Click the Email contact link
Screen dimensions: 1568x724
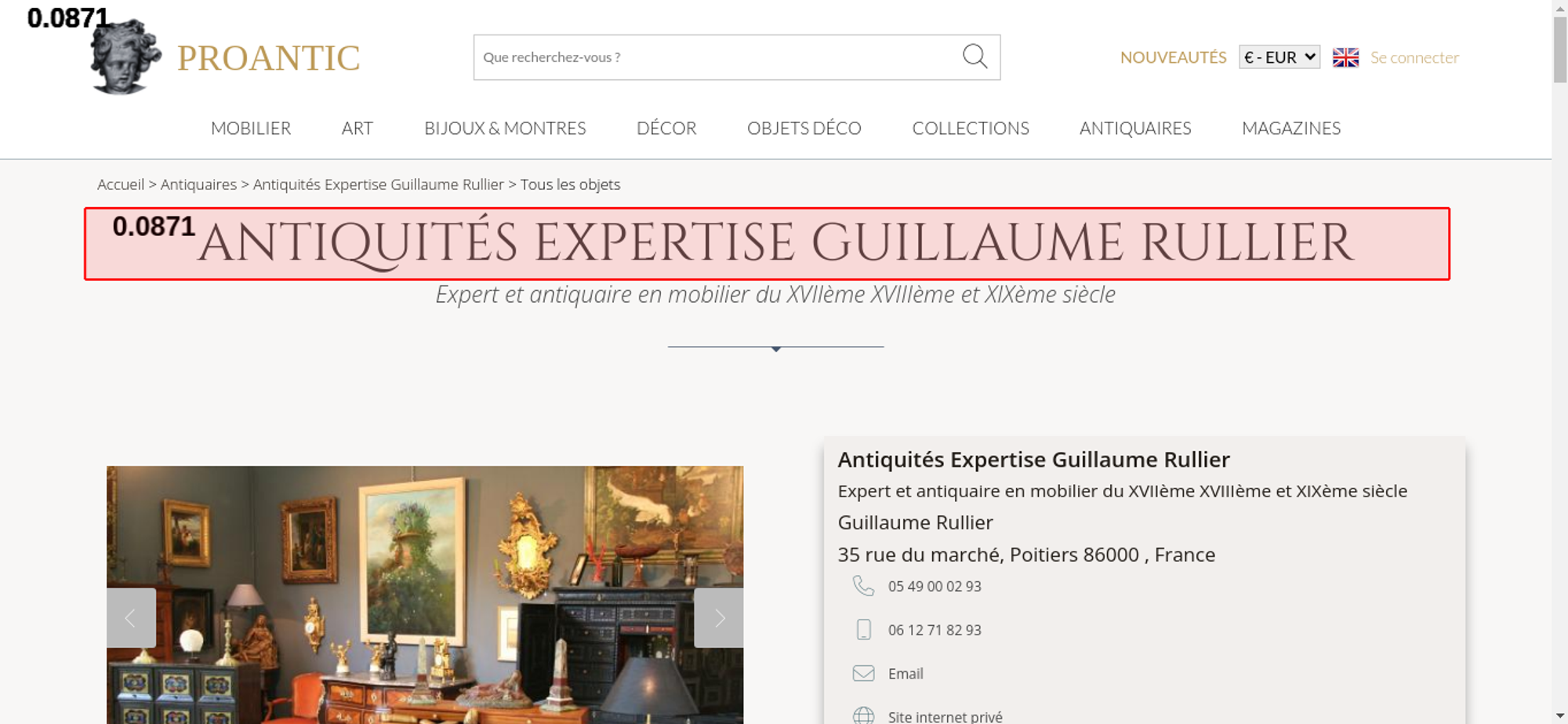pos(906,674)
